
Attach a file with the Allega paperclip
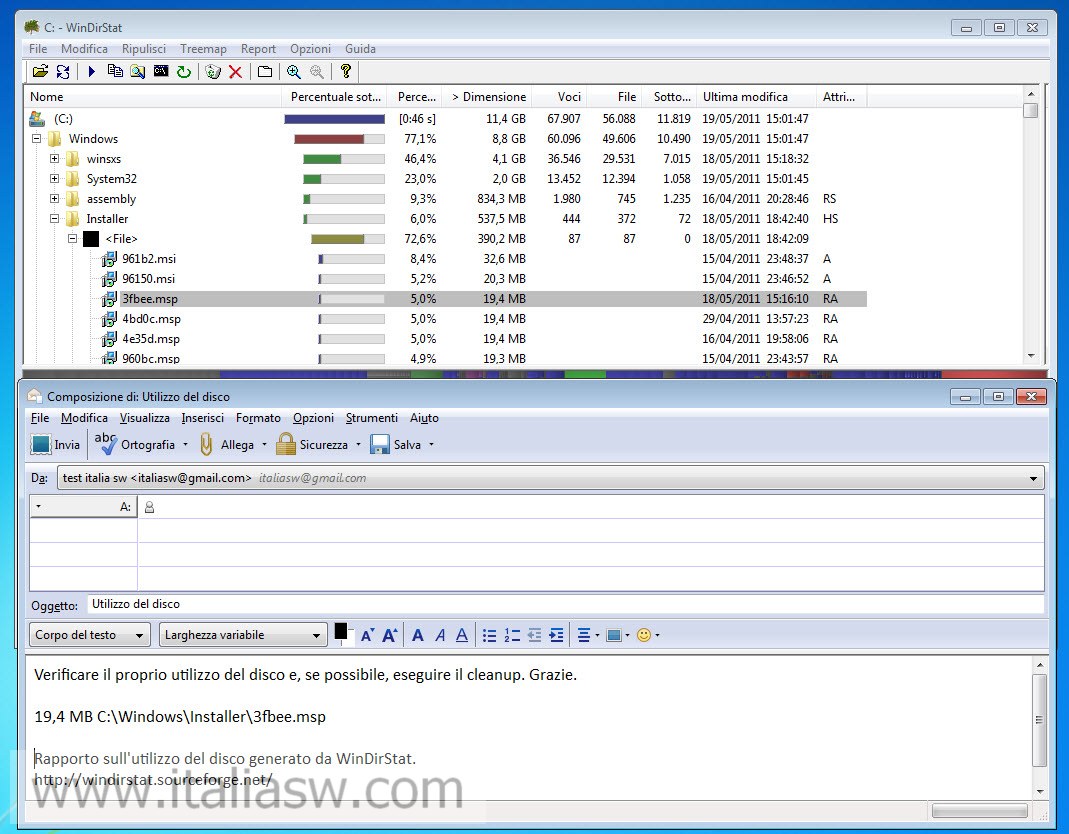(227, 445)
